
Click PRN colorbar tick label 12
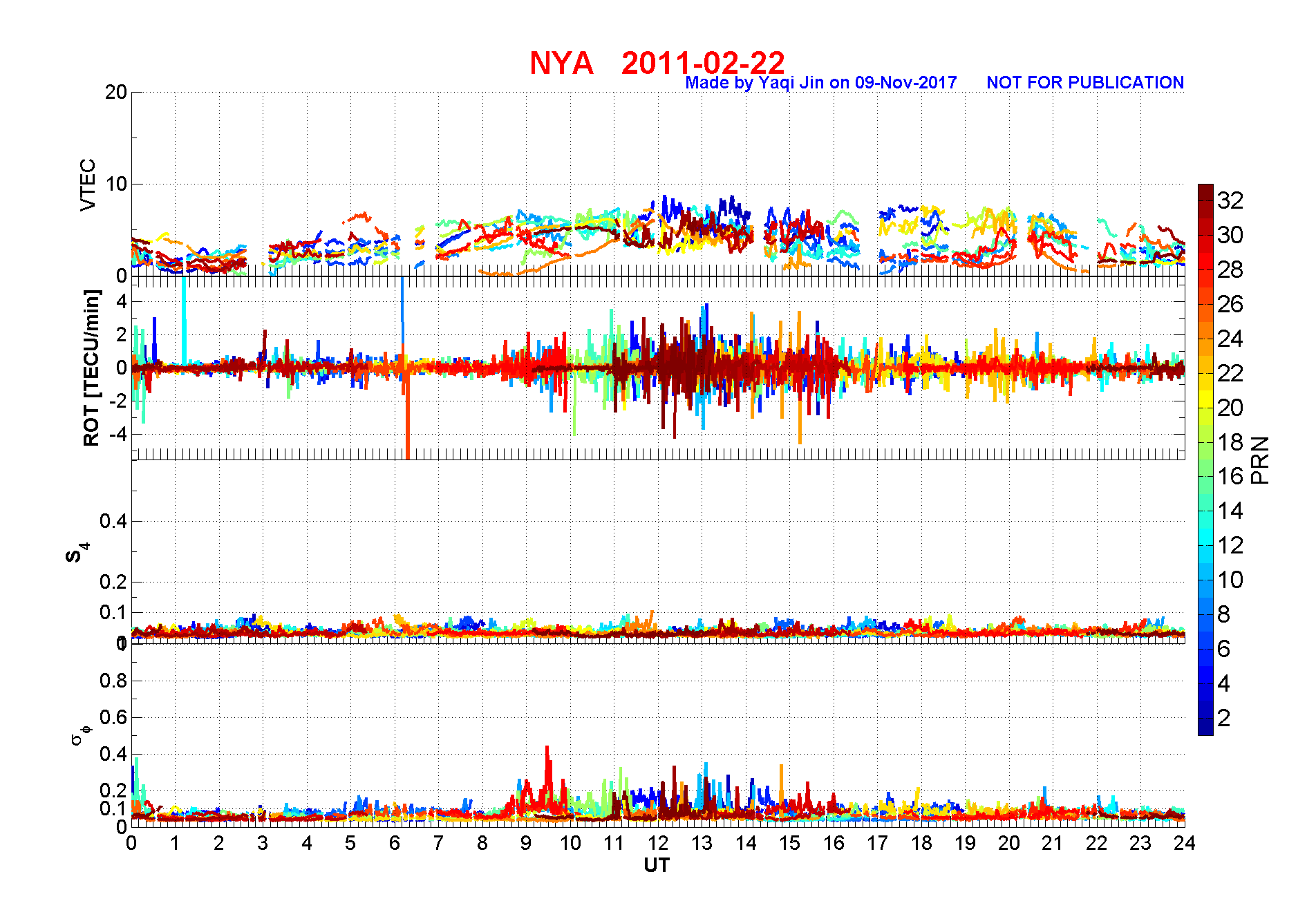pyautogui.click(x=1230, y=545)
